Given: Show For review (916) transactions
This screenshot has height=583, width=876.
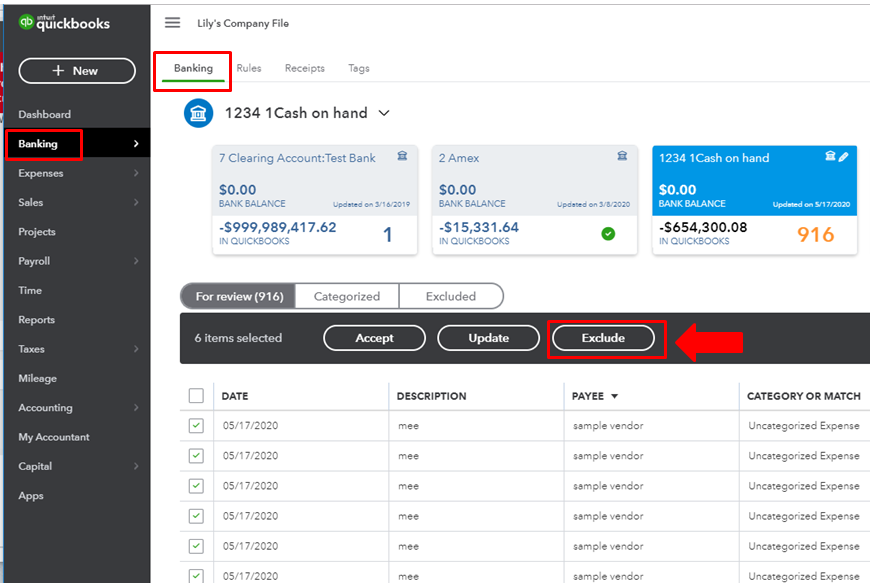Looking at the screenshot, I should coord(239,296).
